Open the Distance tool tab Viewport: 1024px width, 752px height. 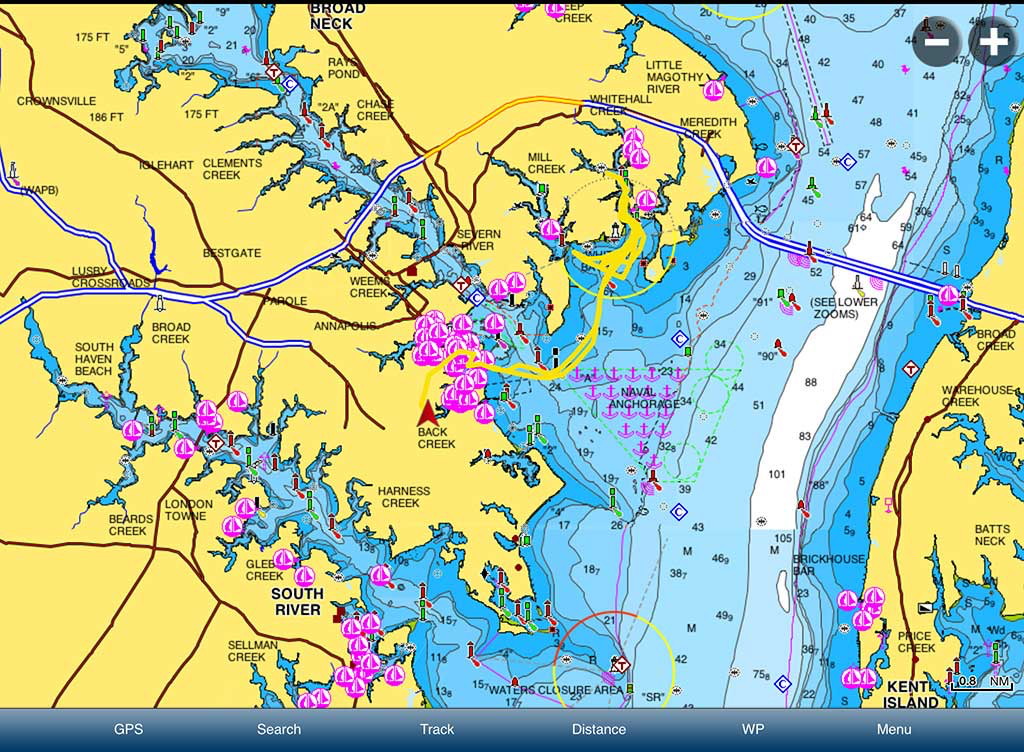point(599,729)
